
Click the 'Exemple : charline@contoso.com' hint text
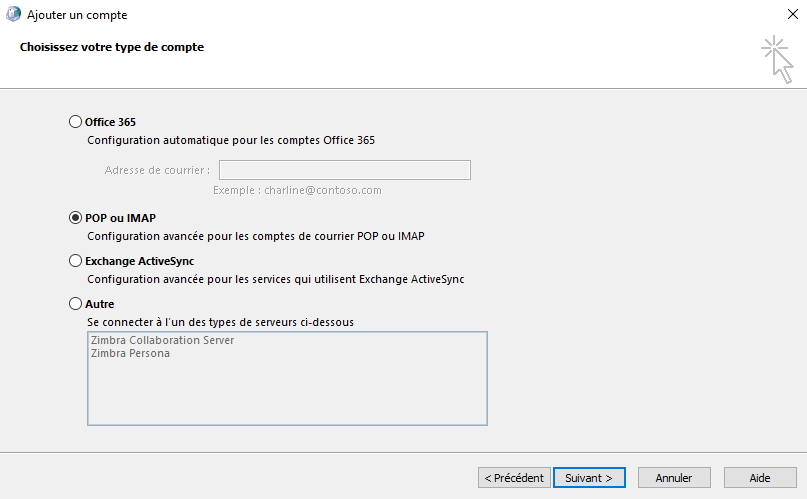tap(297, 190)
